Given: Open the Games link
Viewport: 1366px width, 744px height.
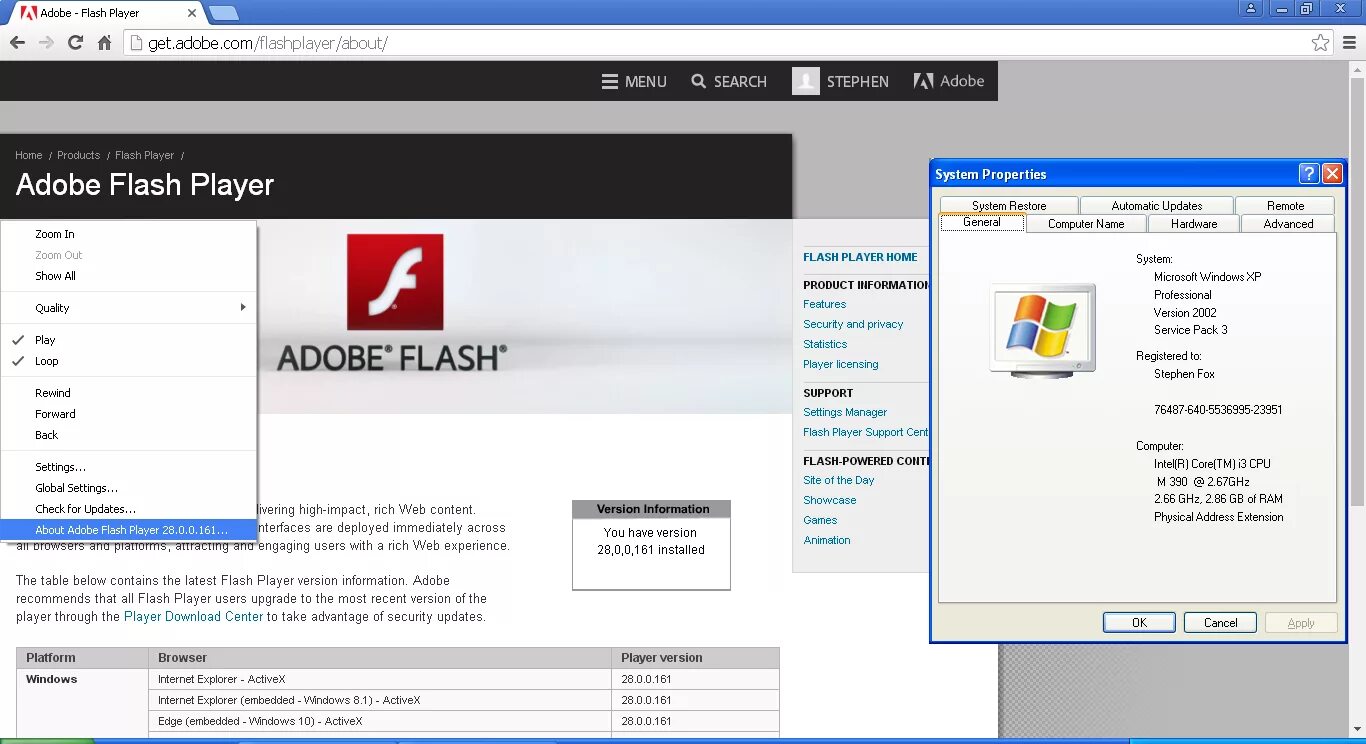Looking at the screenshot, I should 820,520.
